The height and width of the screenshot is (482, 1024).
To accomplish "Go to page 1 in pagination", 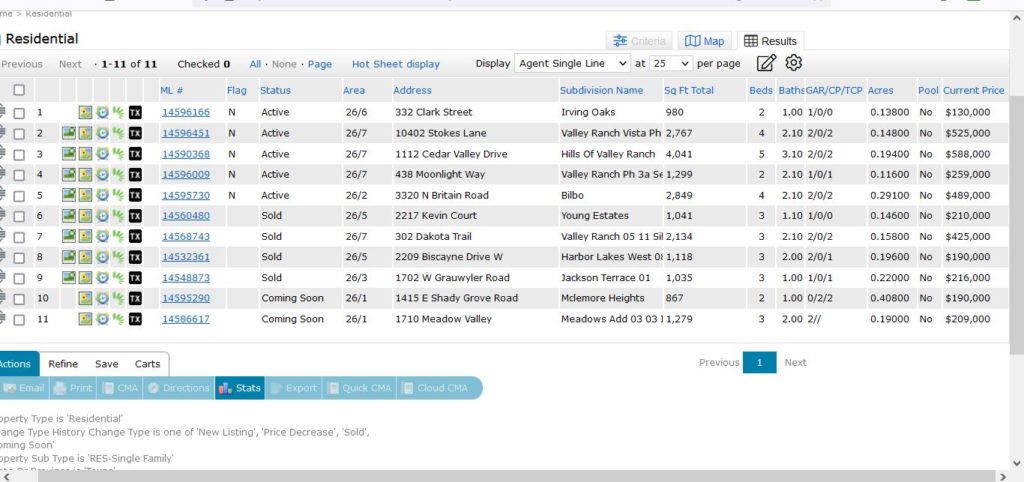I will [760, 362].
